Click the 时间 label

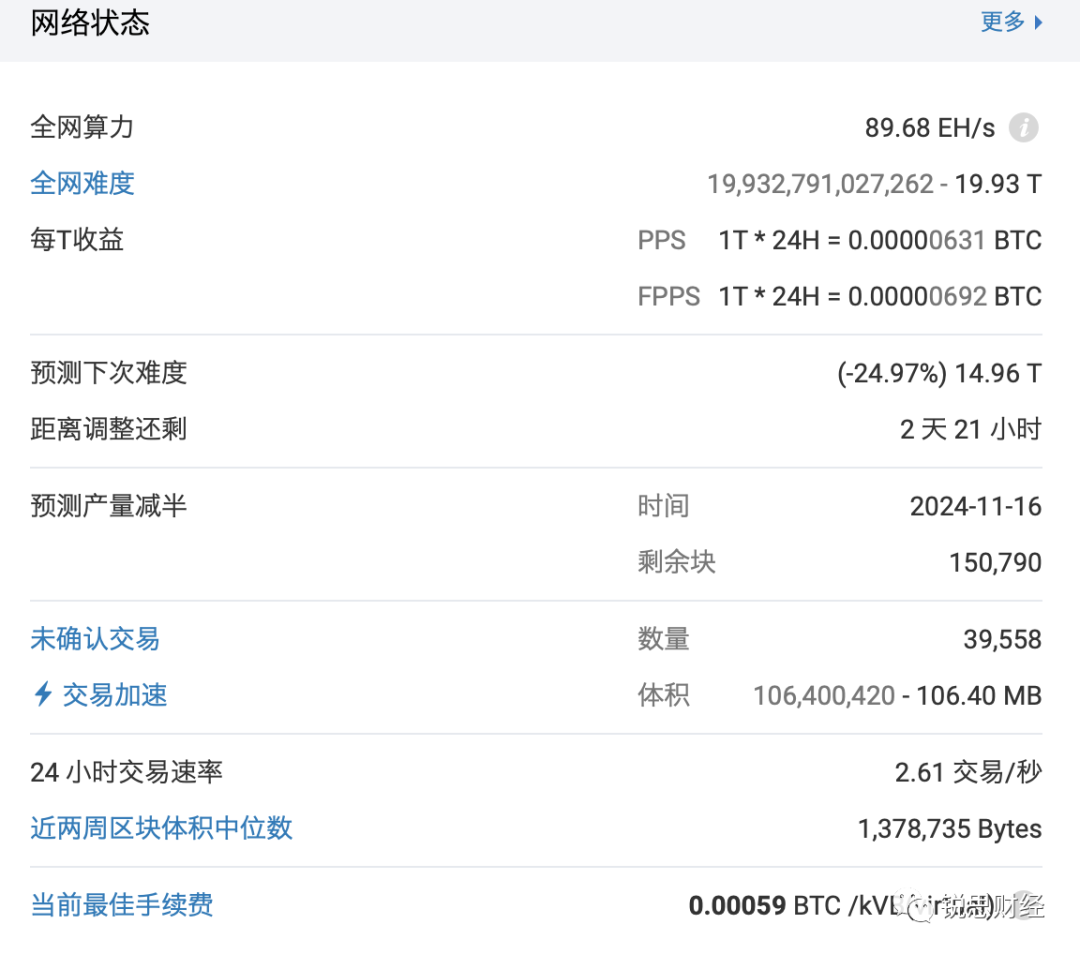pos(663,506)
